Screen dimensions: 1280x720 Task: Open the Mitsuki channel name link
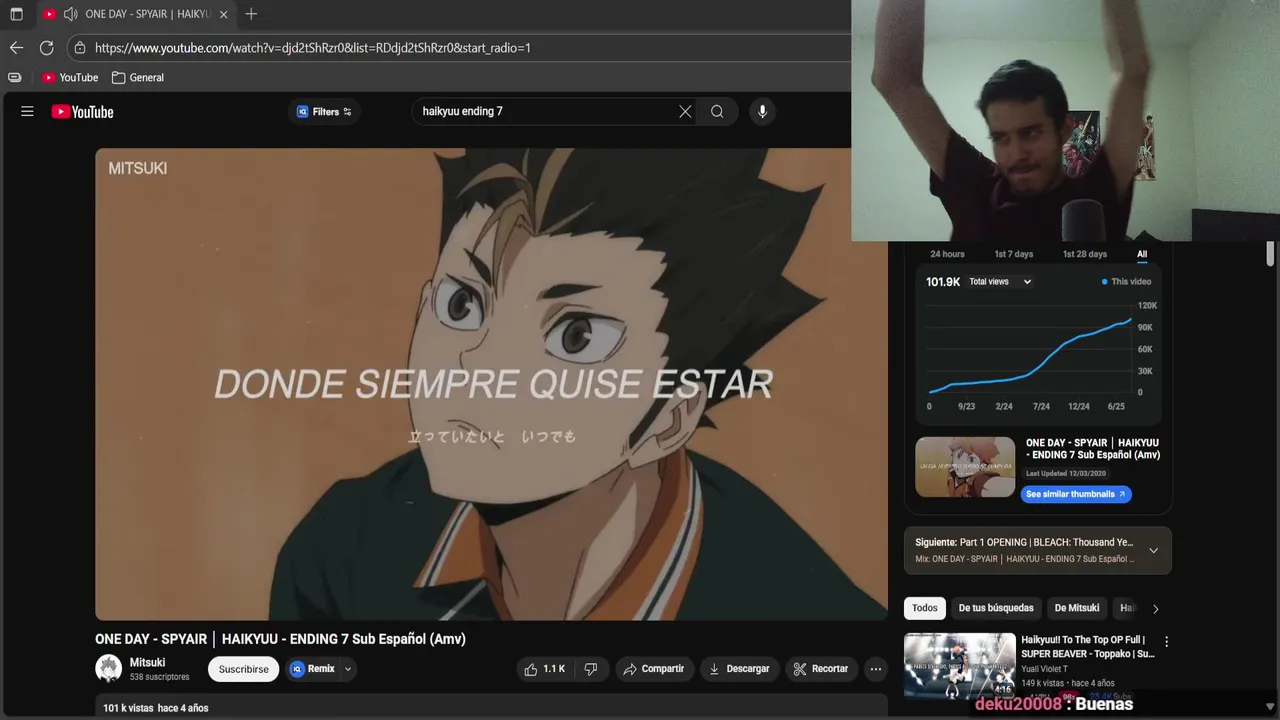click(147, 662)
